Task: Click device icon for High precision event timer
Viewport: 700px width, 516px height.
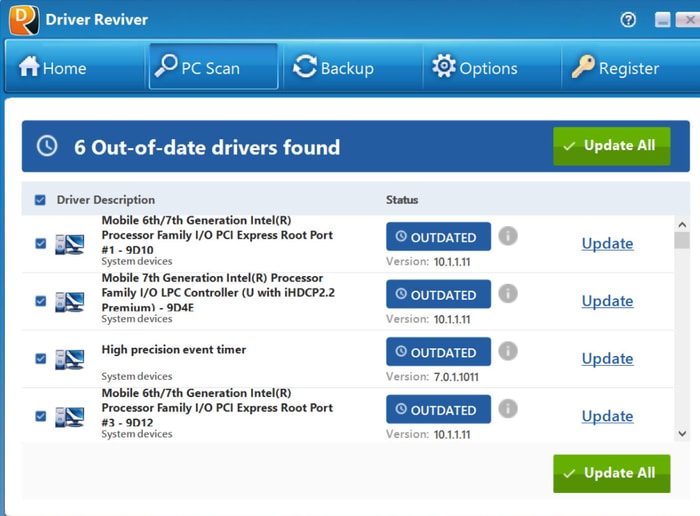Action: click(70, 359)
